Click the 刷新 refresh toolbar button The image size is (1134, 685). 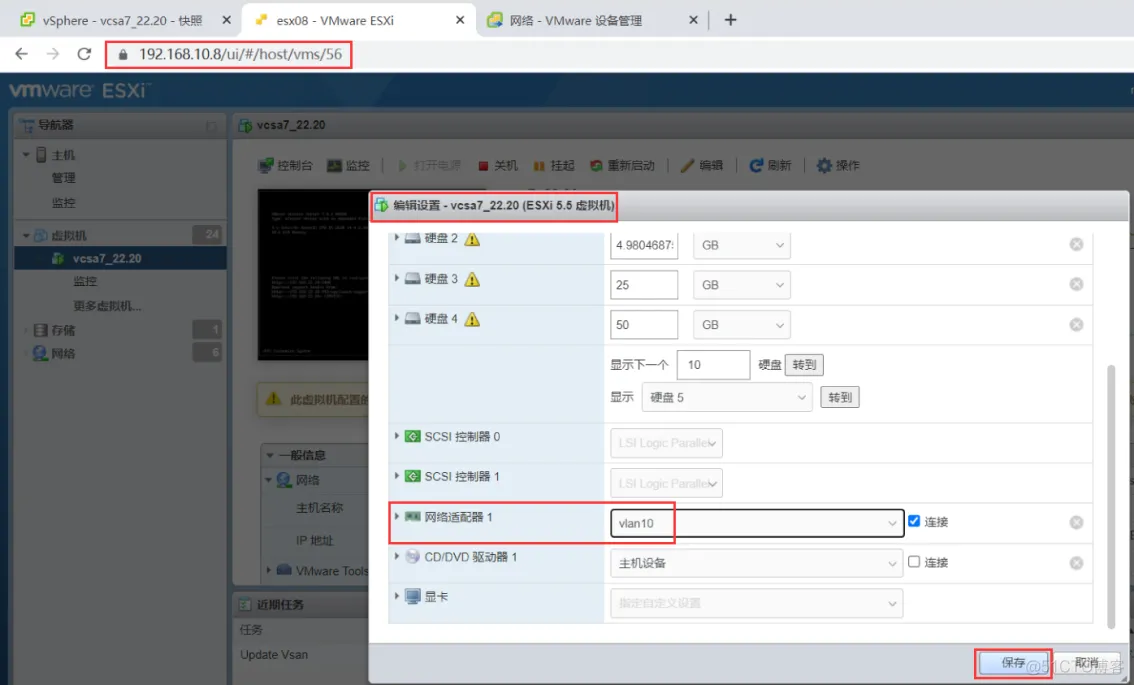[x=770, y=166]
